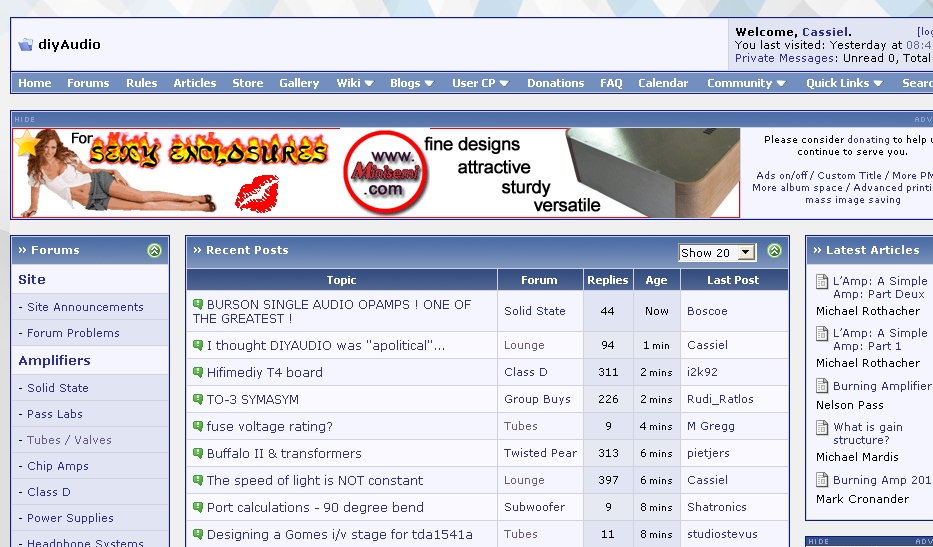
Task: Open Site category heading in sidebar
Action: [32, 279]
